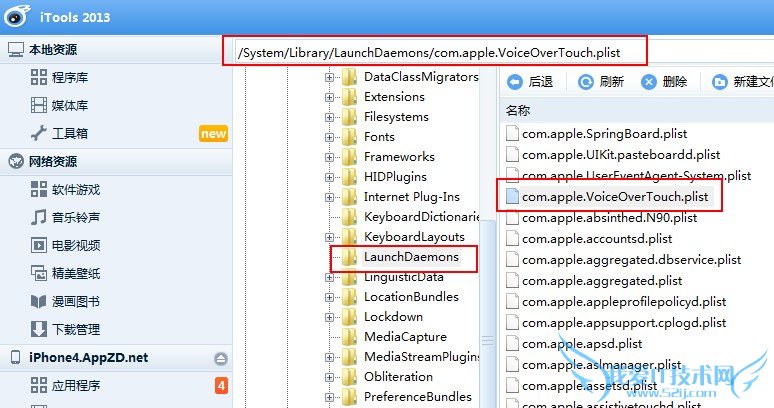This screenshot has height=408, width=774.
Task: Open 音乐铃声 section
Action: tap(76, 217)
